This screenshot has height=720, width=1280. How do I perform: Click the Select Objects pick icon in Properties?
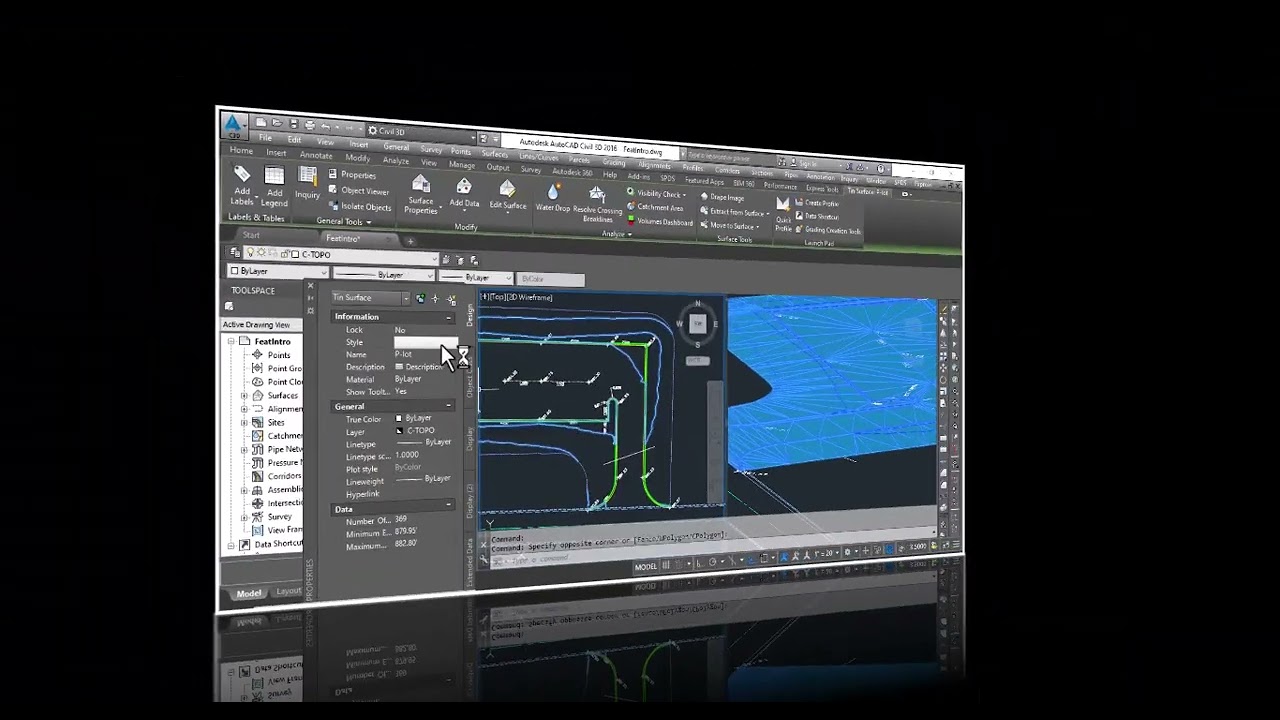[x=435, y=299]
